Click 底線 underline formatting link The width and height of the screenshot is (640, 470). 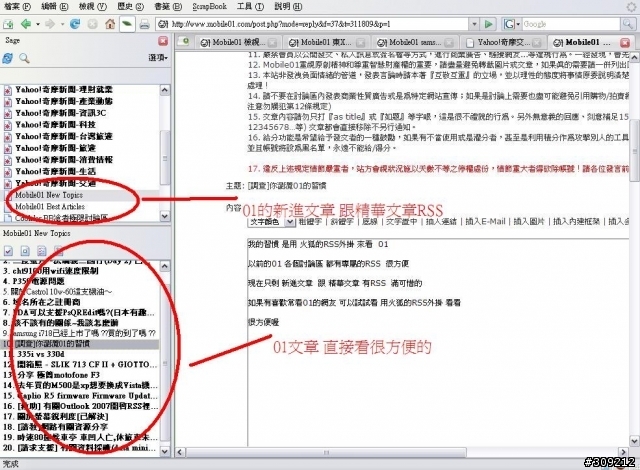(x=370, y=222)
